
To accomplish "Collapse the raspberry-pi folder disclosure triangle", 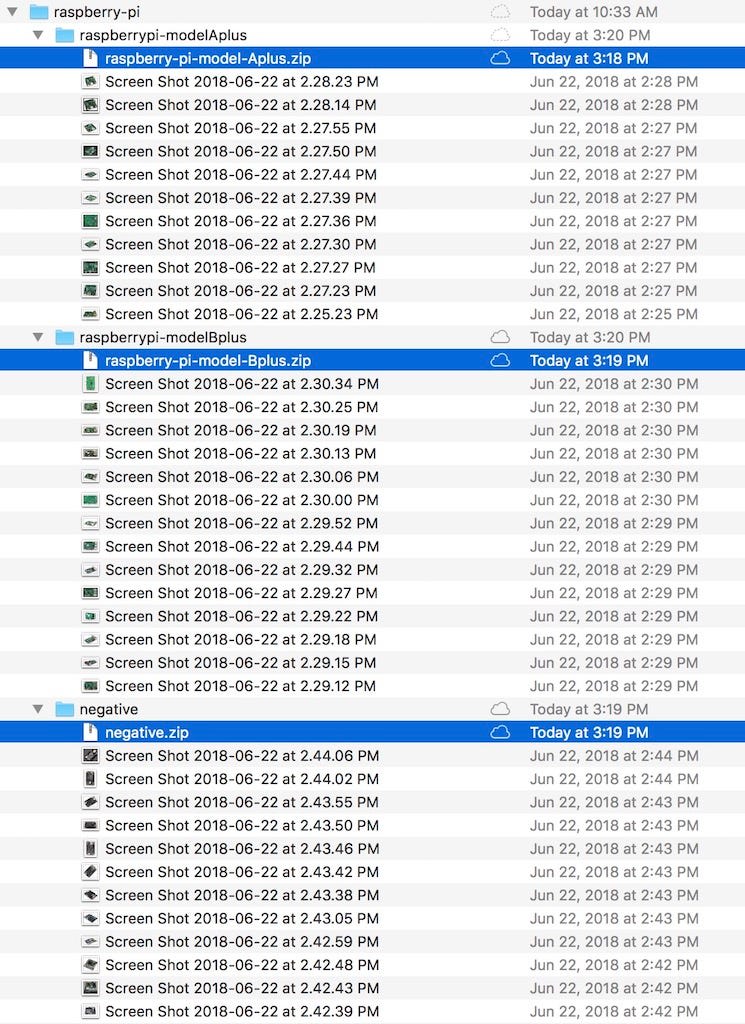I will pos(12,12).
